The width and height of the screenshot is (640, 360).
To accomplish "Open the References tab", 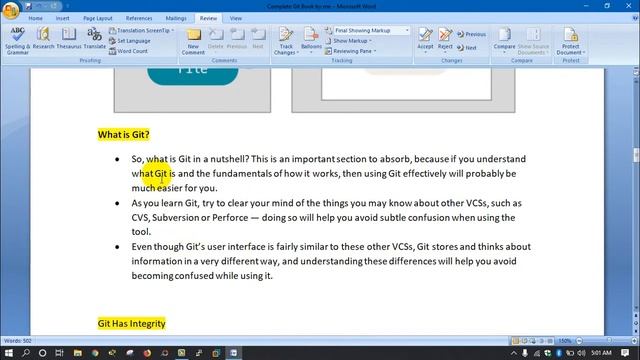I will tap(139, 18).
